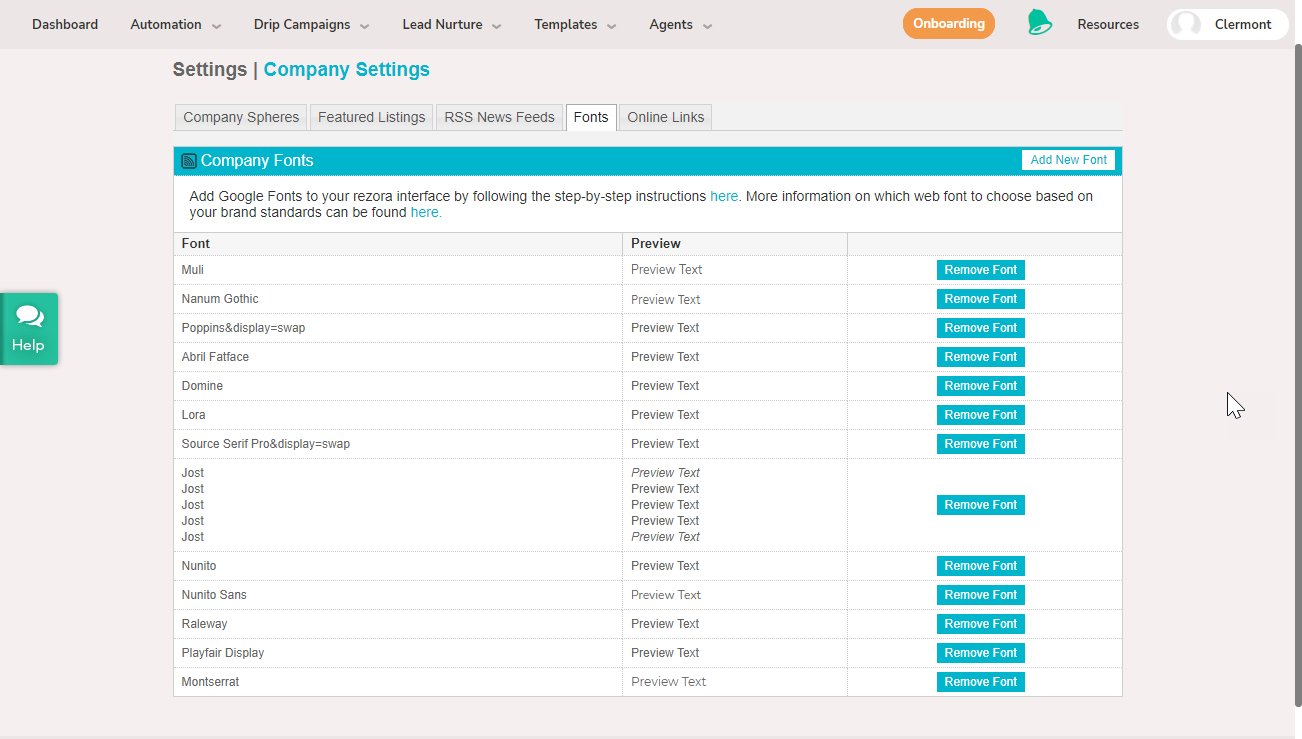Remove the Poppins&display=swap font
The height and width of the screenshot is (739, 1302).
[x=981, y=328]
